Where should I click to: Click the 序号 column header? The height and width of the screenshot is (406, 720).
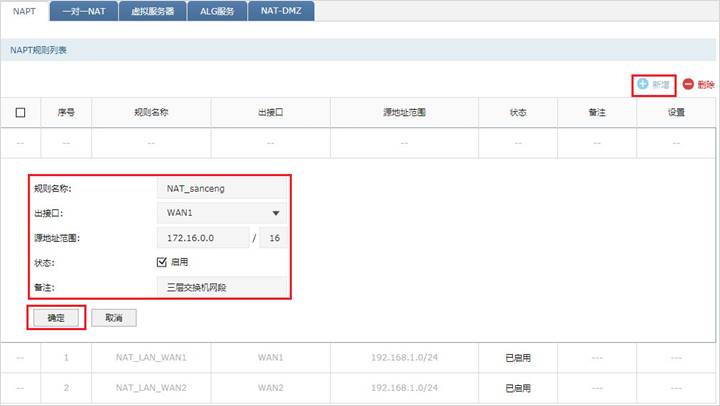click(66, 113)
